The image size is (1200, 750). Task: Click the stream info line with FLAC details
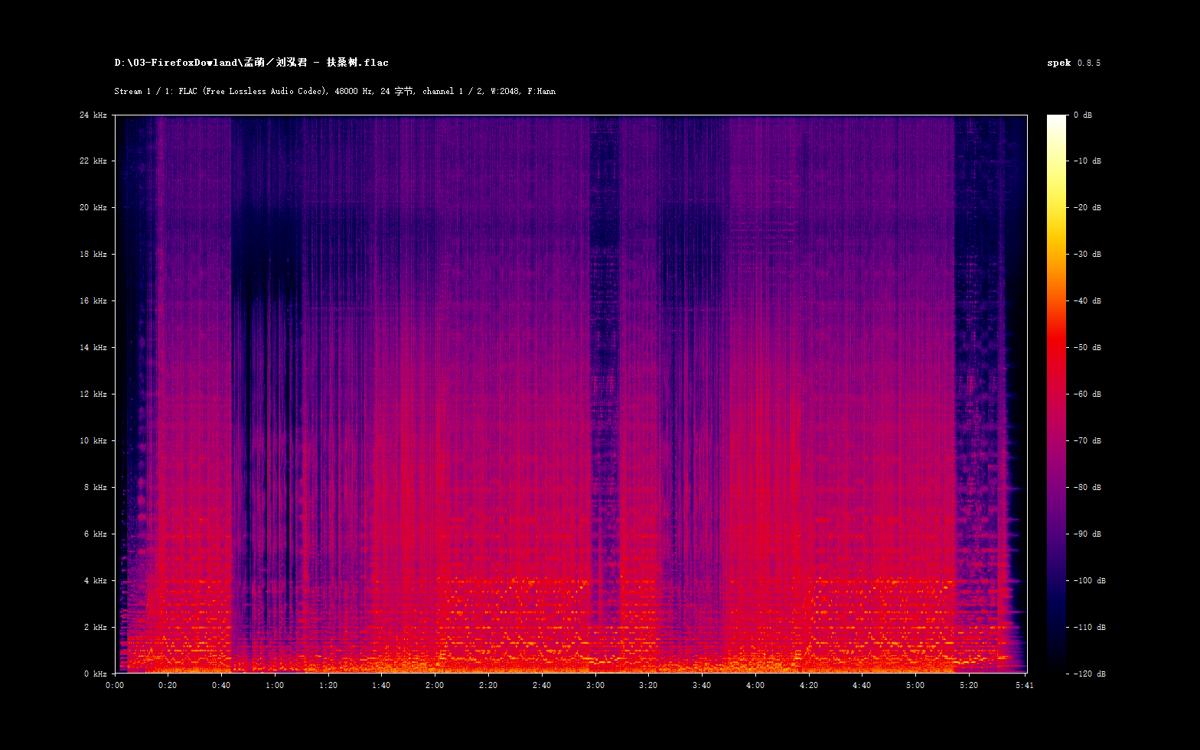coord(334,91)
